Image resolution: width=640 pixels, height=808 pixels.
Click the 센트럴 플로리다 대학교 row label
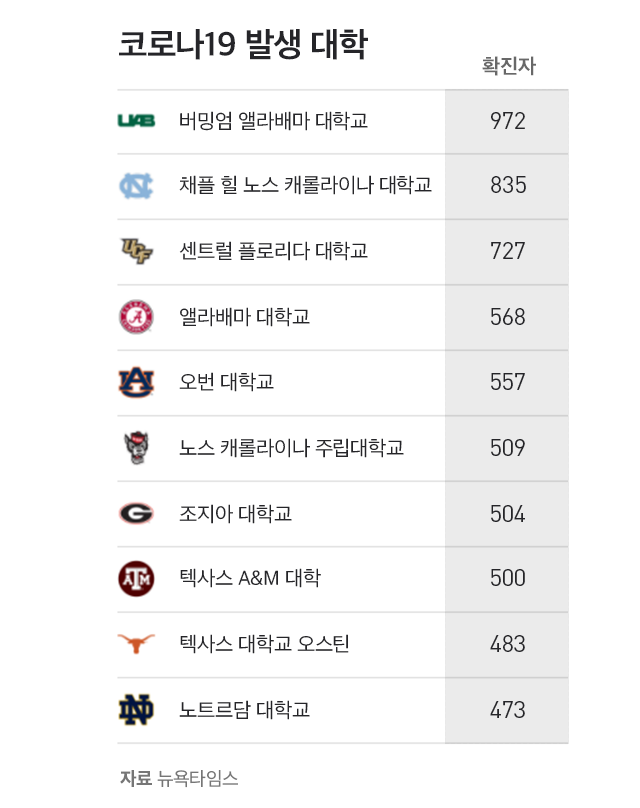[x=273, y=251]
